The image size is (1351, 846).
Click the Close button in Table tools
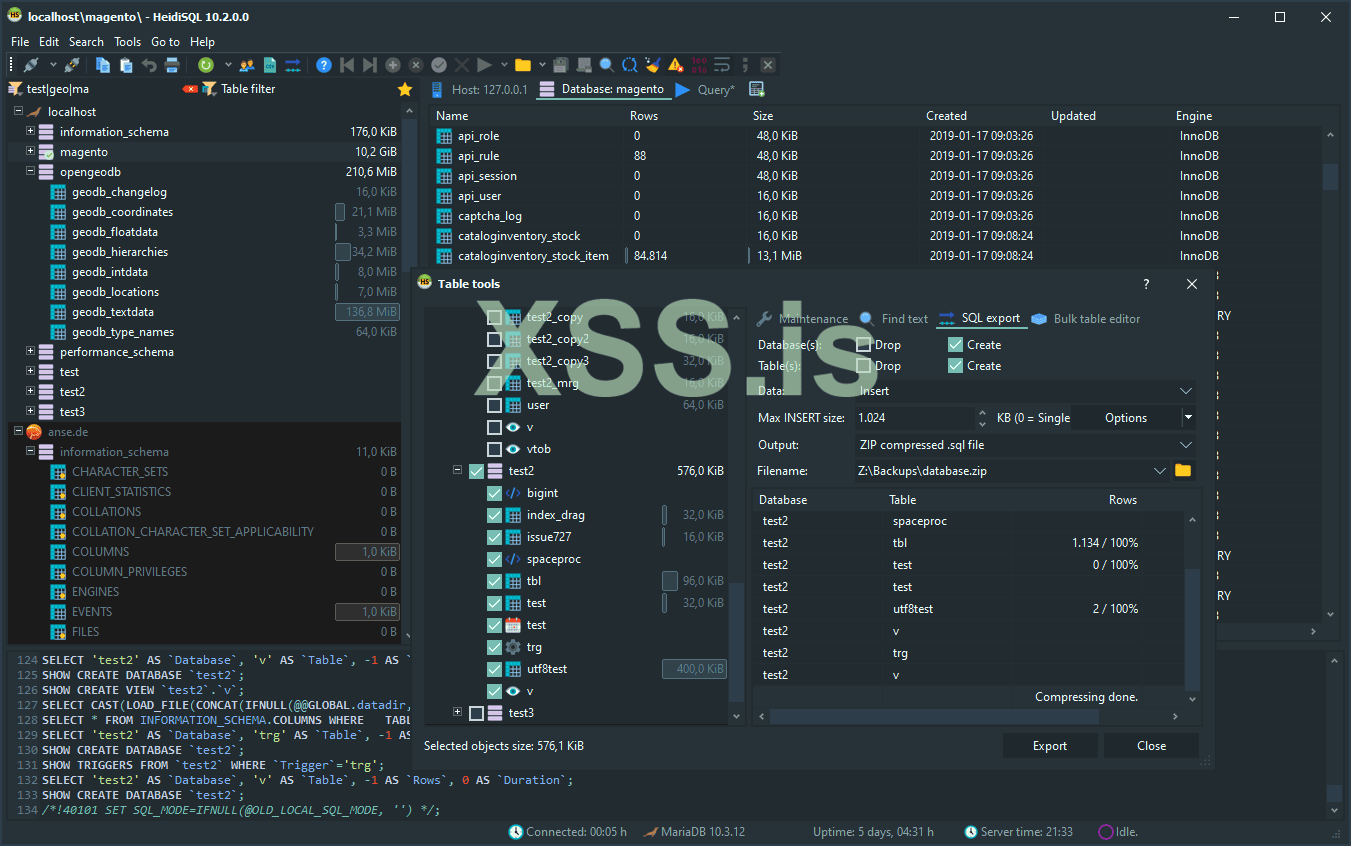tap(1151, 746)
